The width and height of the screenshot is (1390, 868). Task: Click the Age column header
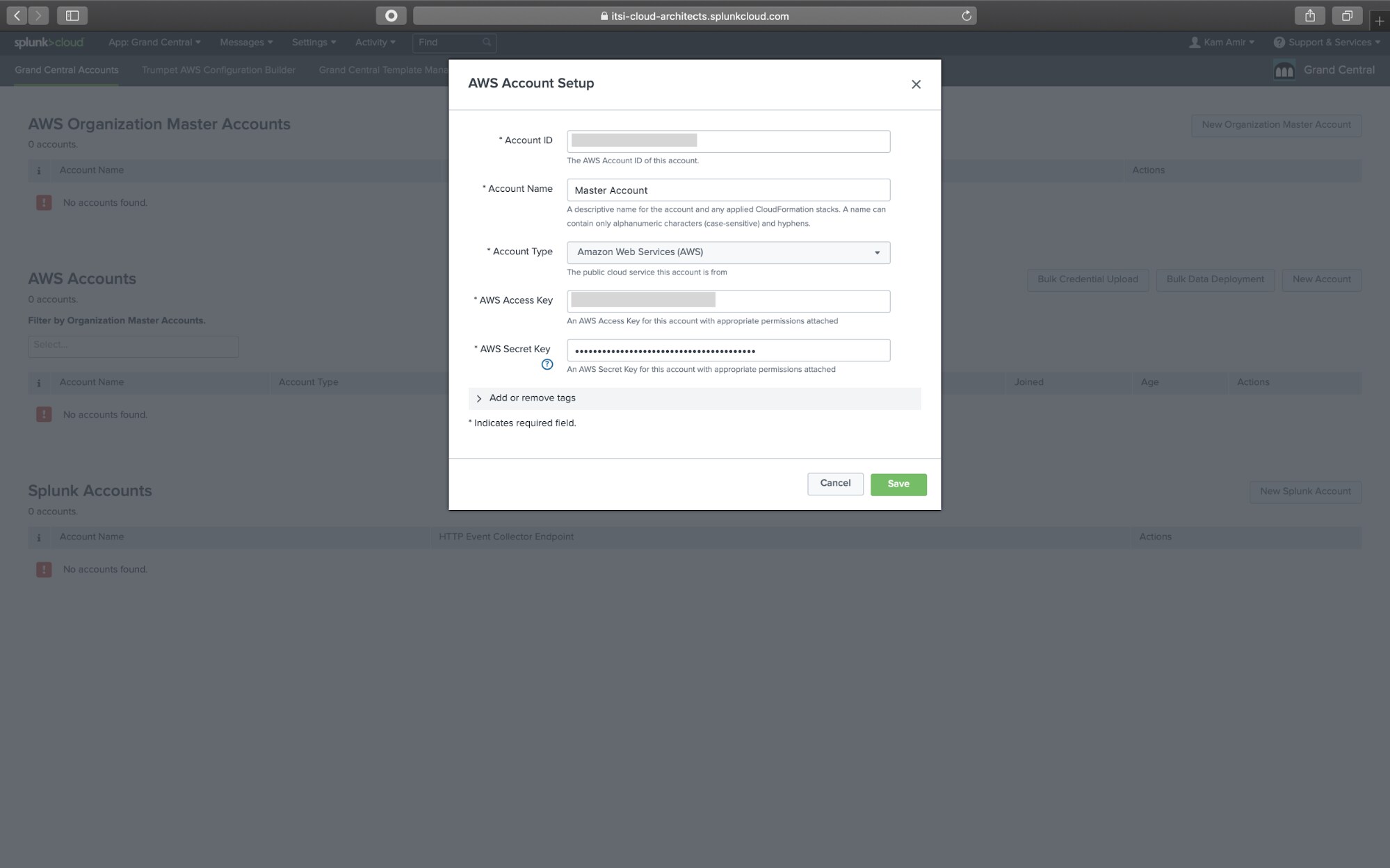[1149, 382]
